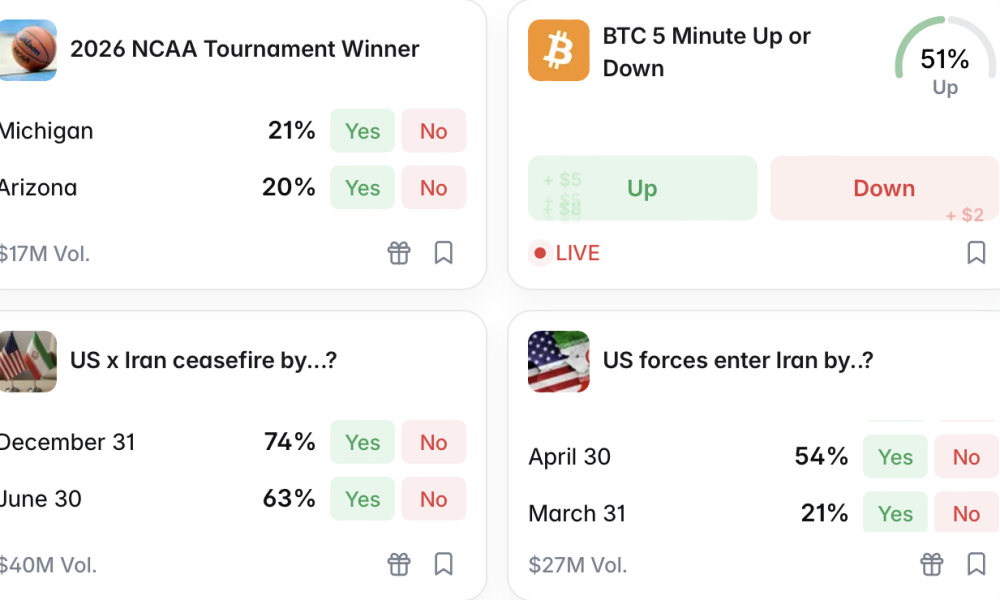Viewport: 1000px width, 600px height.
Task: Click the gift icon on the ceasefire market card
Action: point(399,564)
